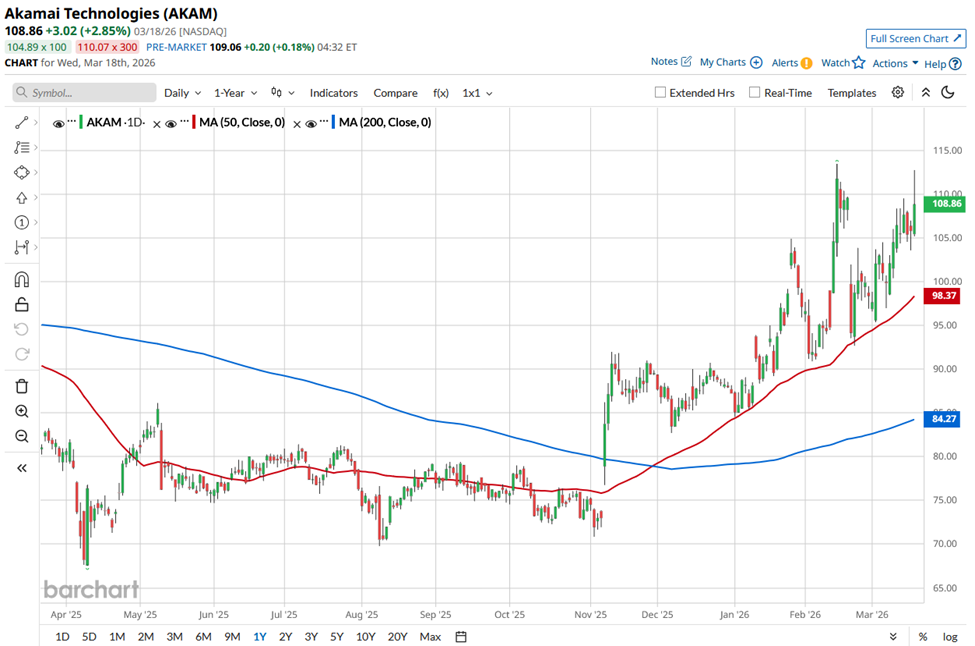
Task: Toggle visibility of AKAM price series
Action: click(x=58, y=124)
